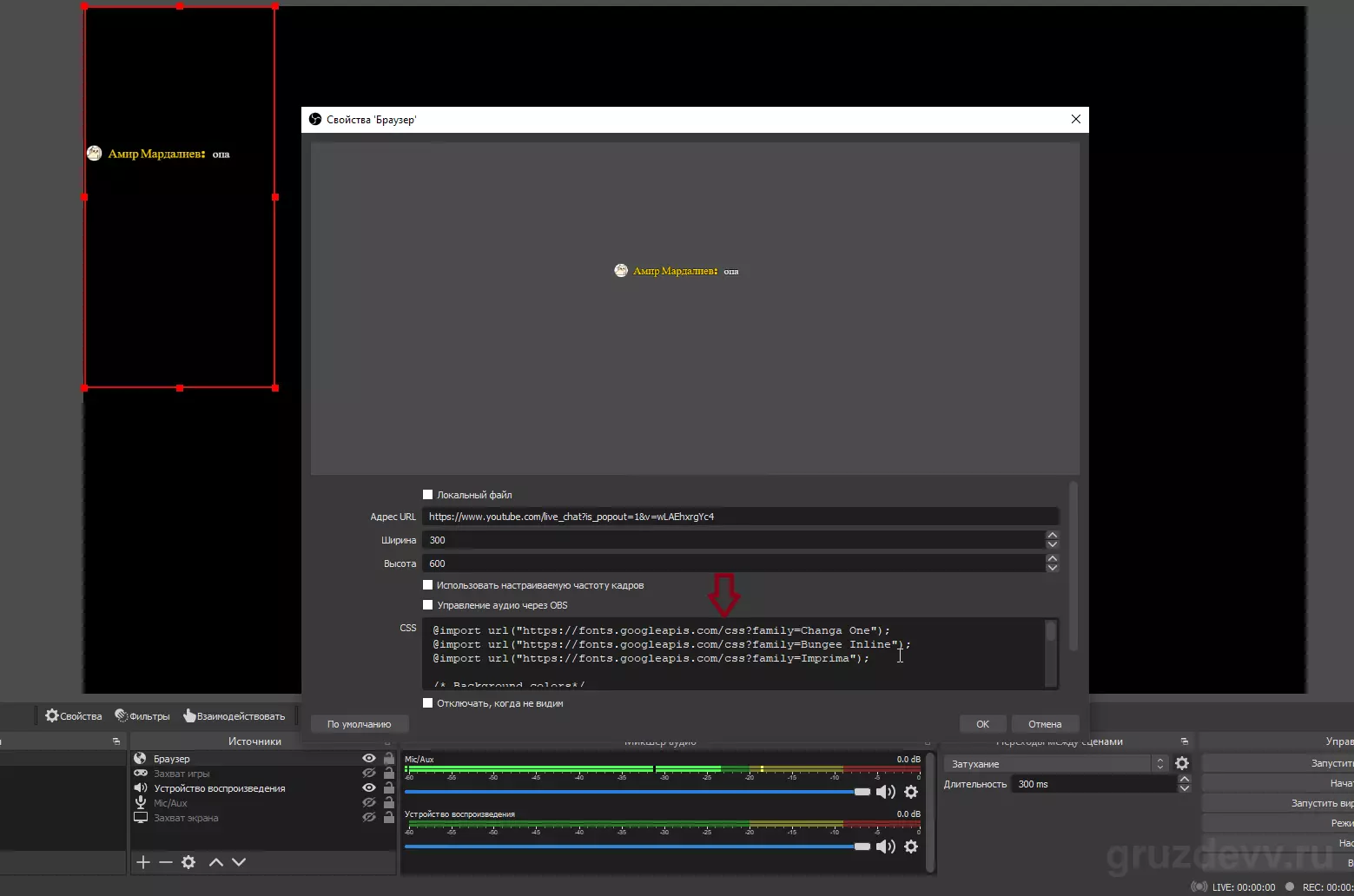
Task: Click the Ширина field showing 300
Action: point(734,540)
